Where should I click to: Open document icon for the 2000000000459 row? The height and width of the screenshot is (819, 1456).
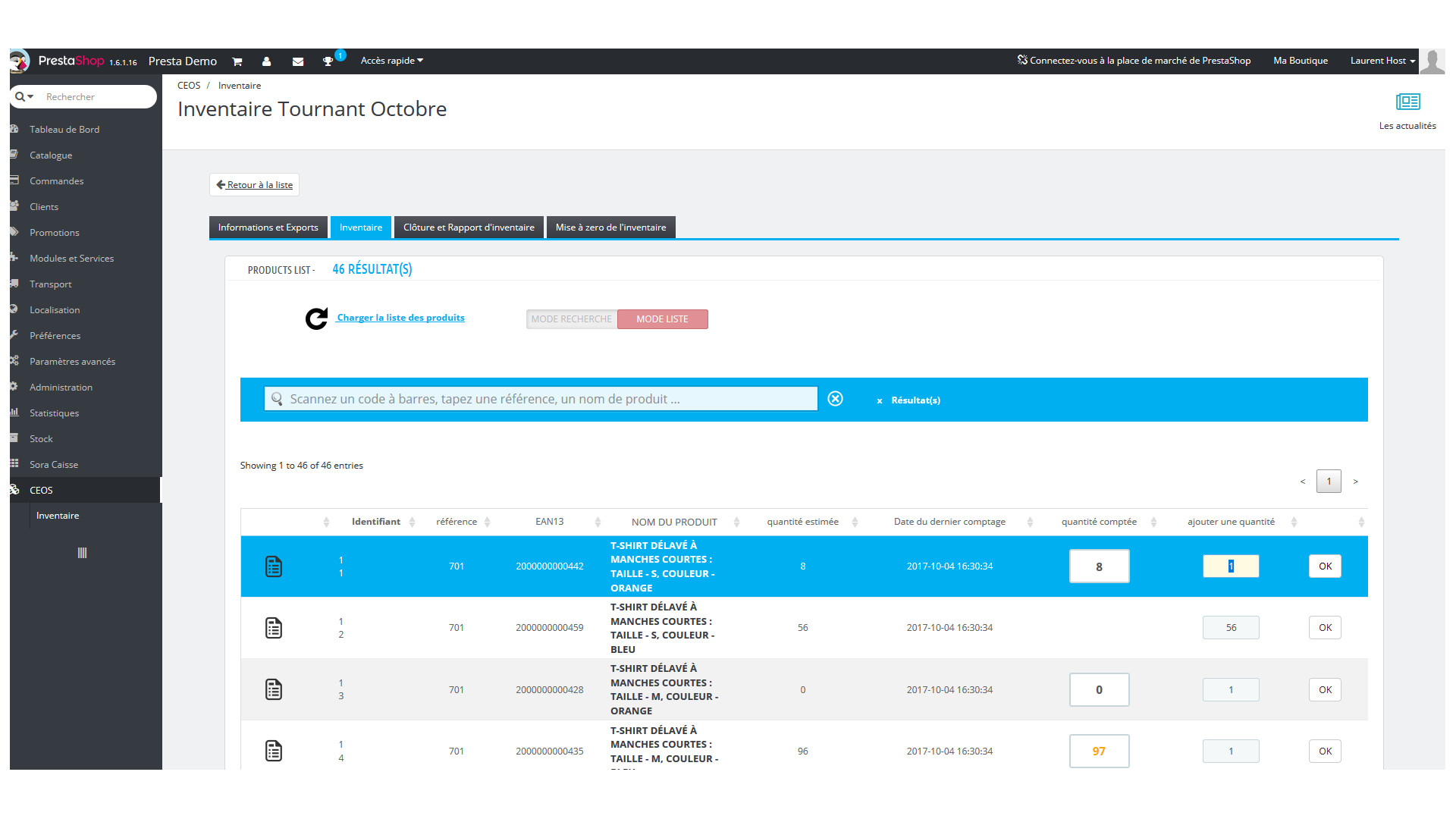274,628
